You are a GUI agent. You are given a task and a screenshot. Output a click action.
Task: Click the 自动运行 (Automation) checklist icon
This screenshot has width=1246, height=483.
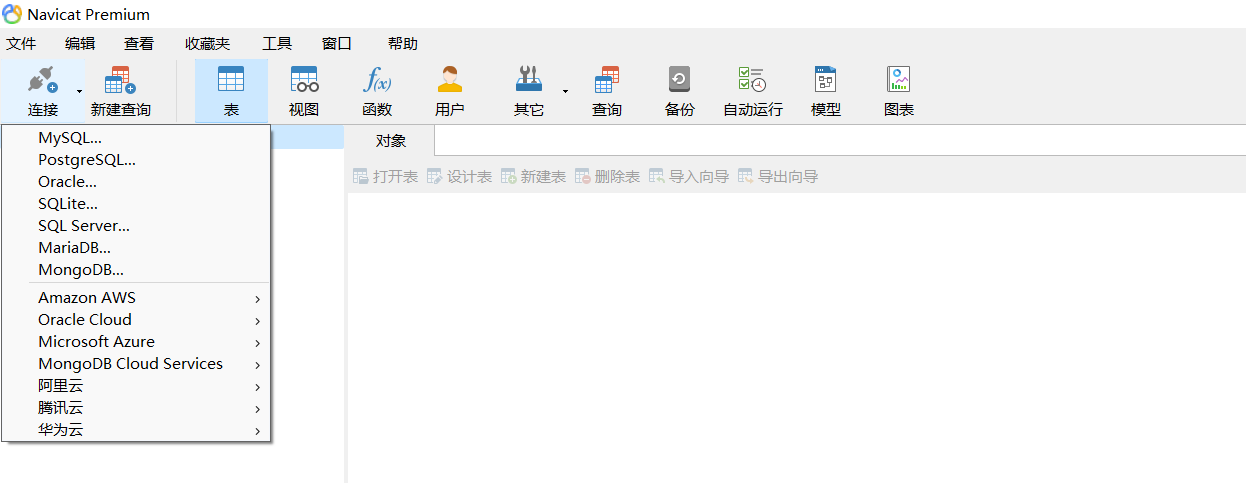pos(752,80)
